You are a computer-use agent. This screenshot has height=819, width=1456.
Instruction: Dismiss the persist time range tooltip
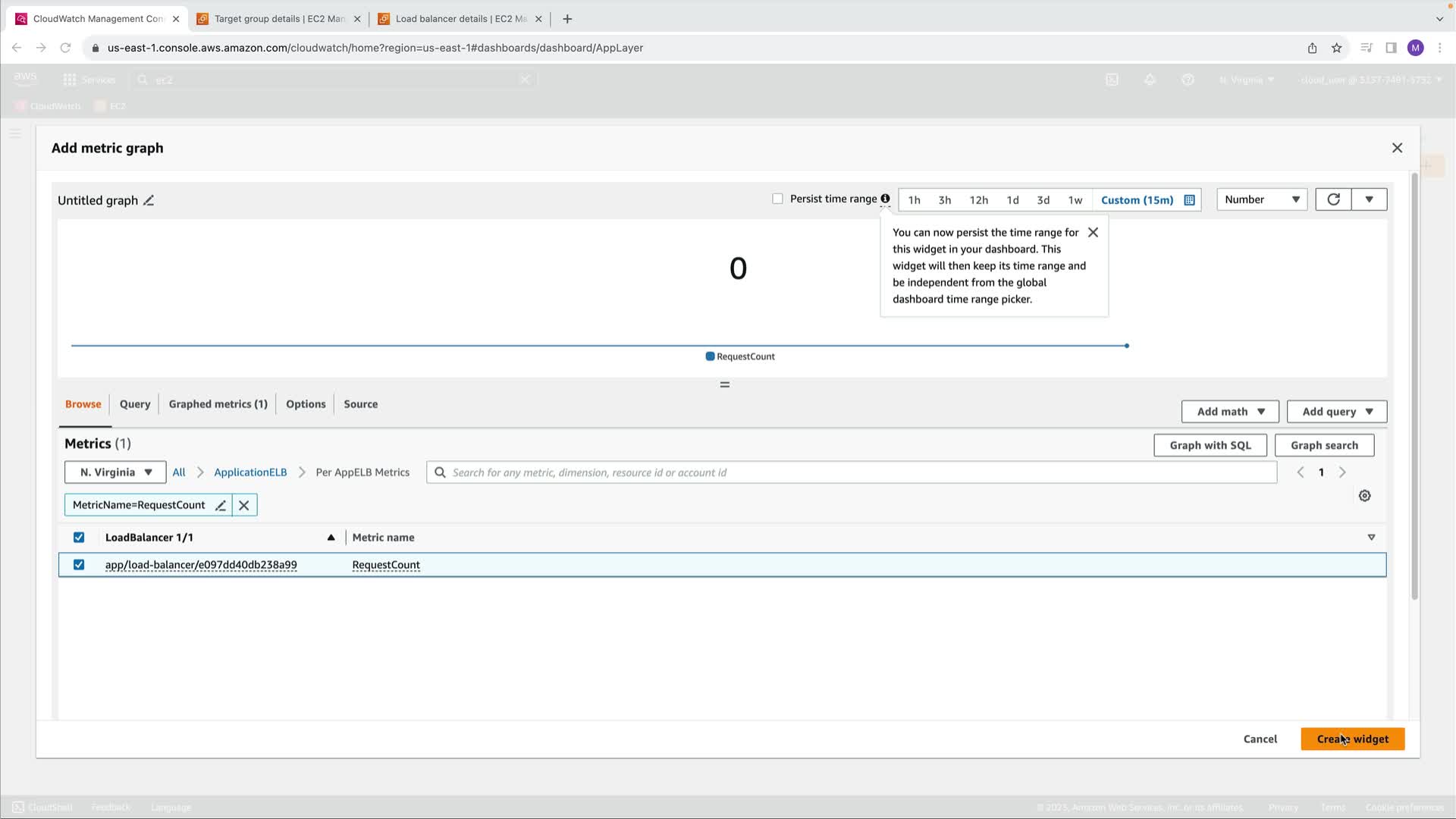tap(1093, 233)
